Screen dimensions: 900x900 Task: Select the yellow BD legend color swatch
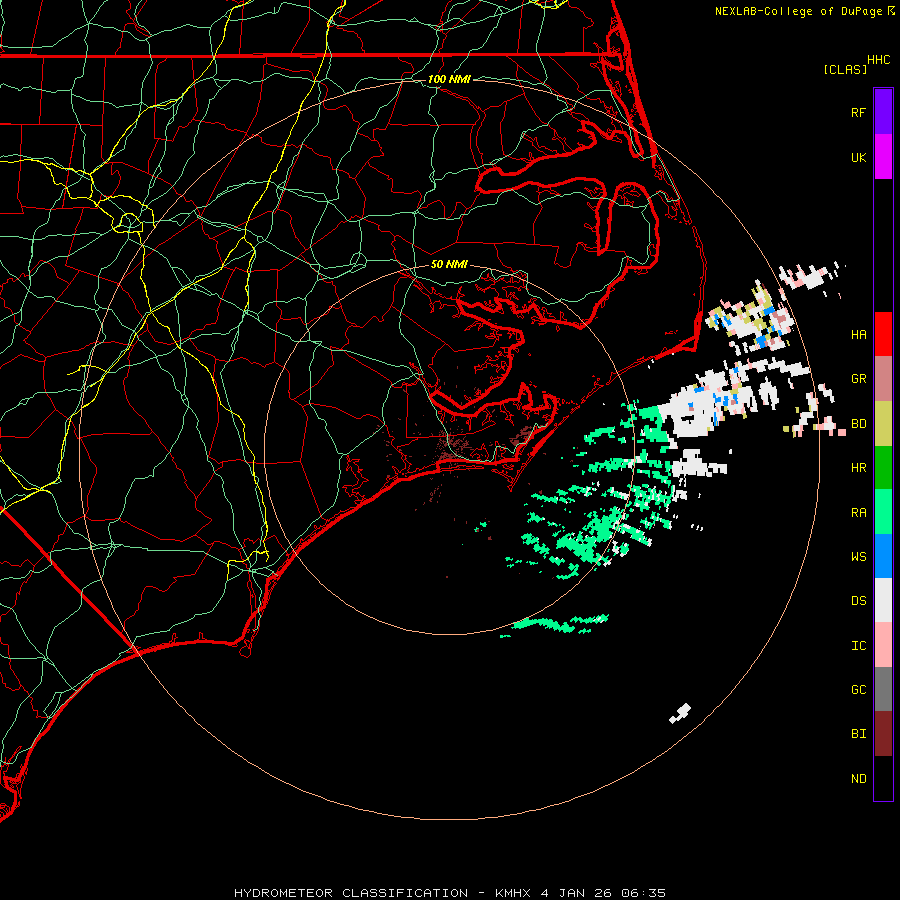[x=883, y=424]
